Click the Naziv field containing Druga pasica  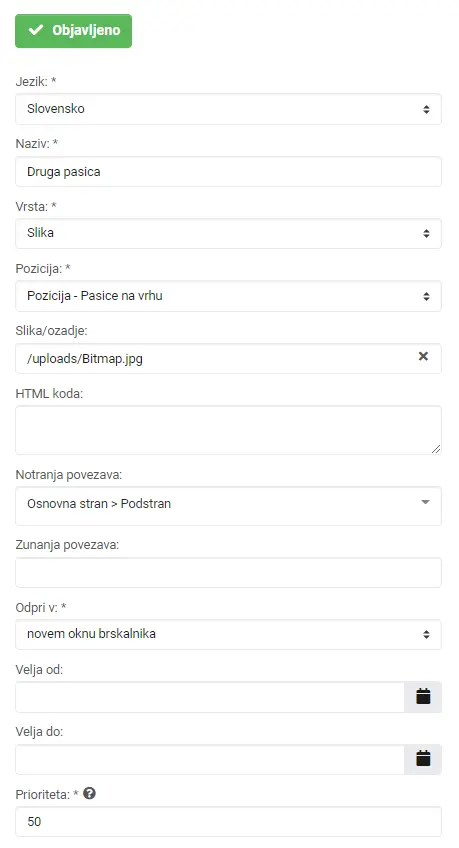point(228,172)
